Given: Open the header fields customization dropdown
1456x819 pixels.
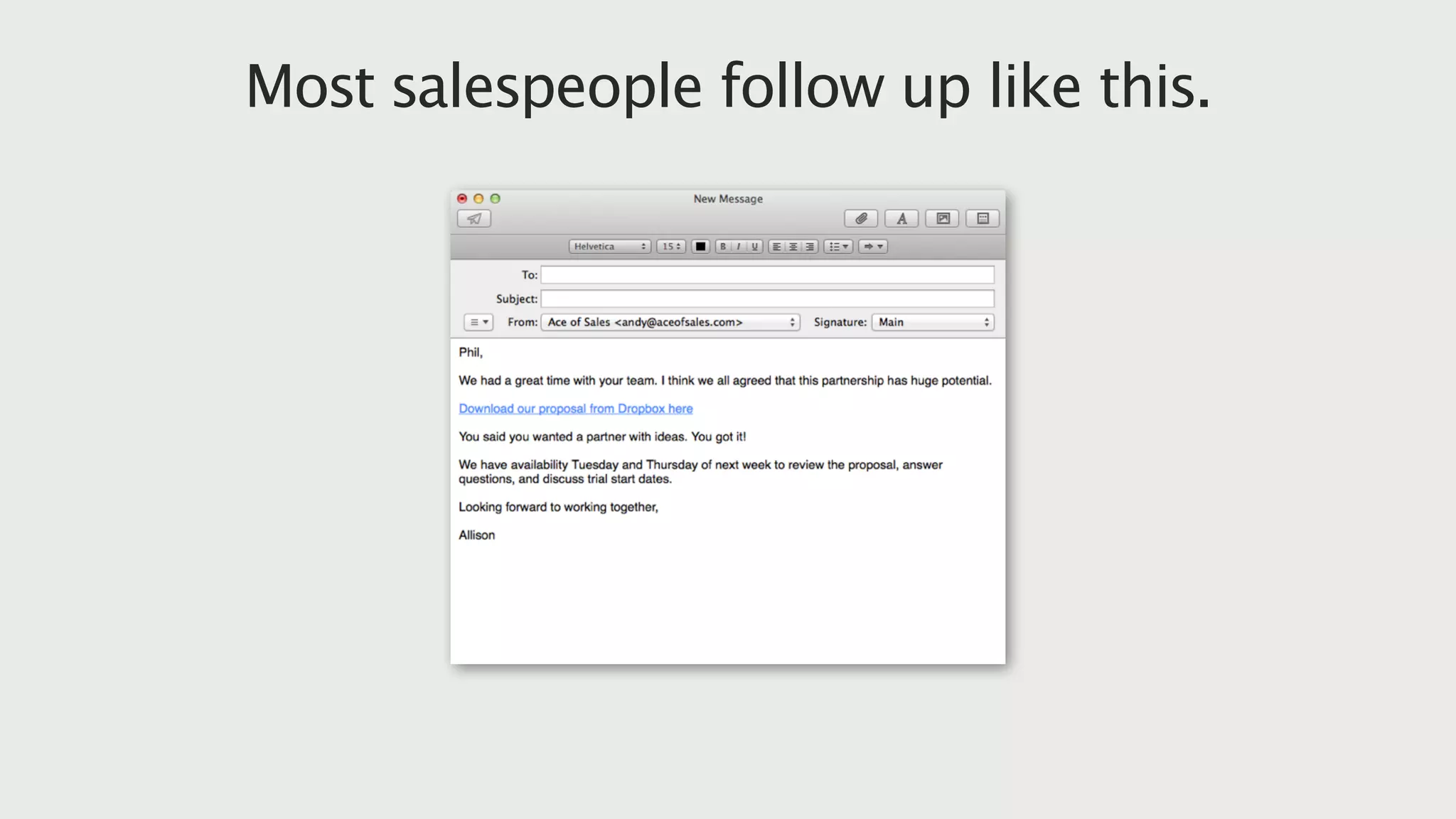Looking at the screenshot, I should tap(478, 323).
